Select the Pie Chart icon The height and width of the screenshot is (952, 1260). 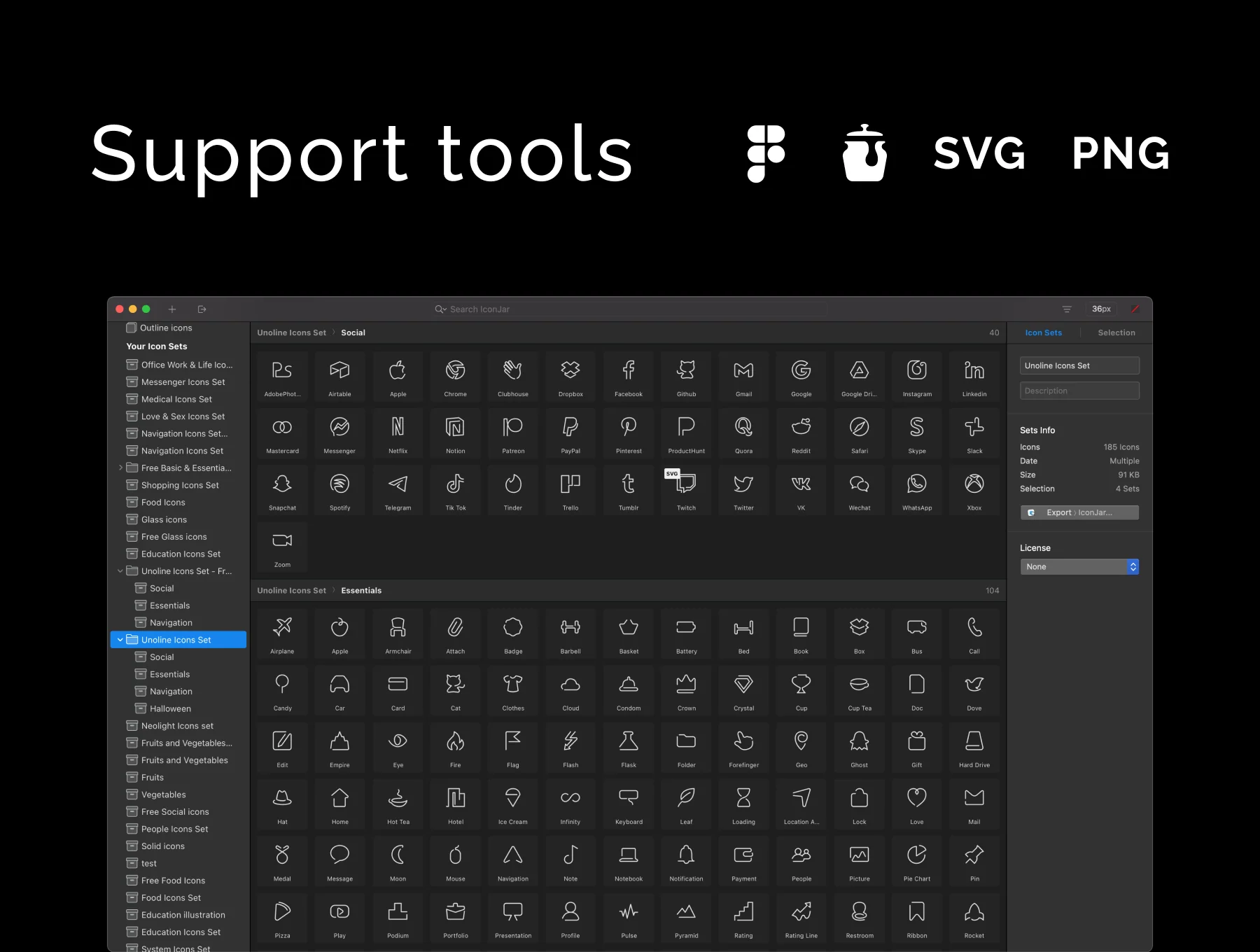click(x=917, y=860)
